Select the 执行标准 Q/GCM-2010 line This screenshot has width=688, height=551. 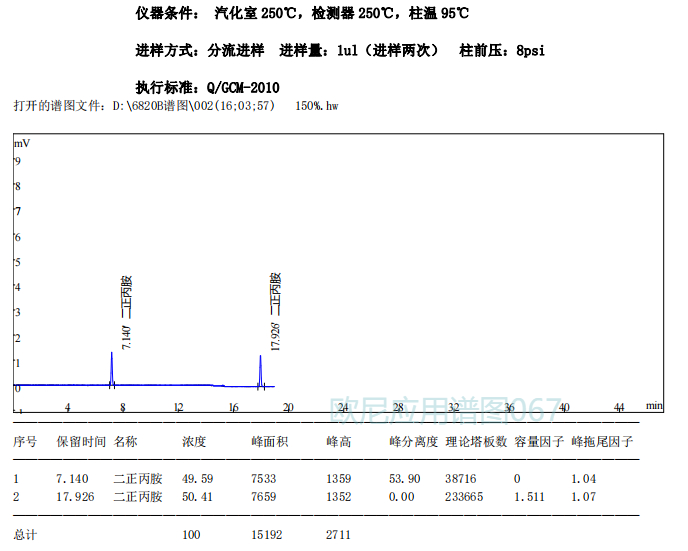207,86
